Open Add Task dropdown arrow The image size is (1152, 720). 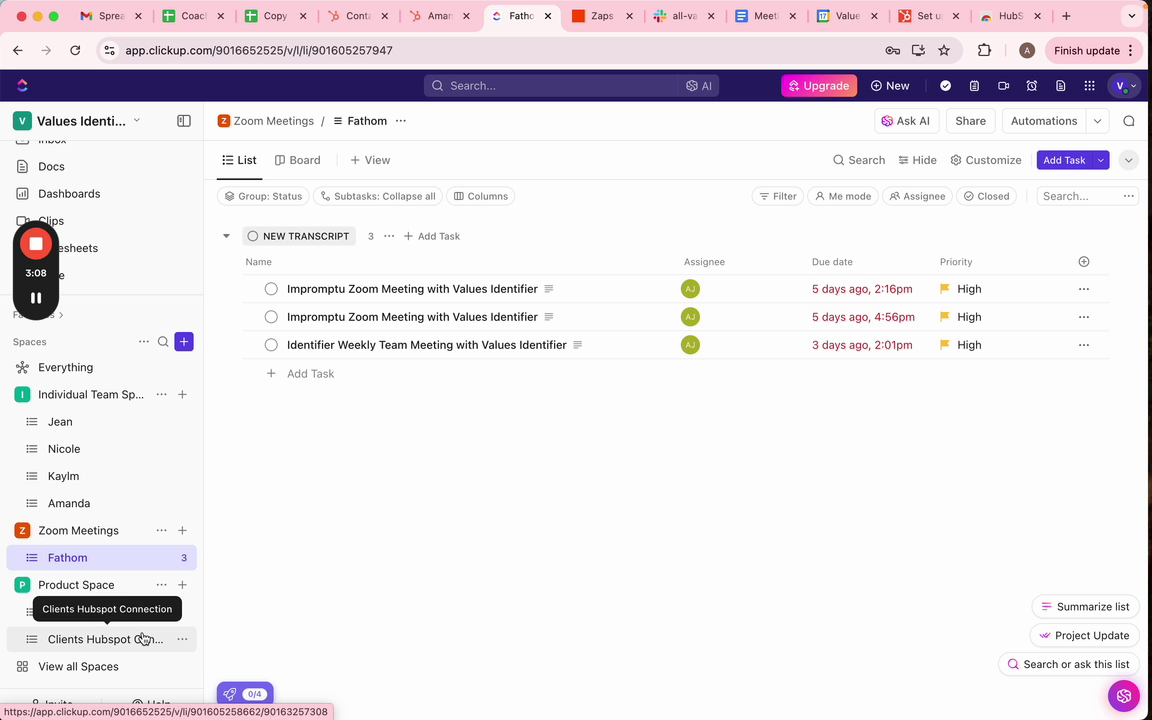point(1101,160)
